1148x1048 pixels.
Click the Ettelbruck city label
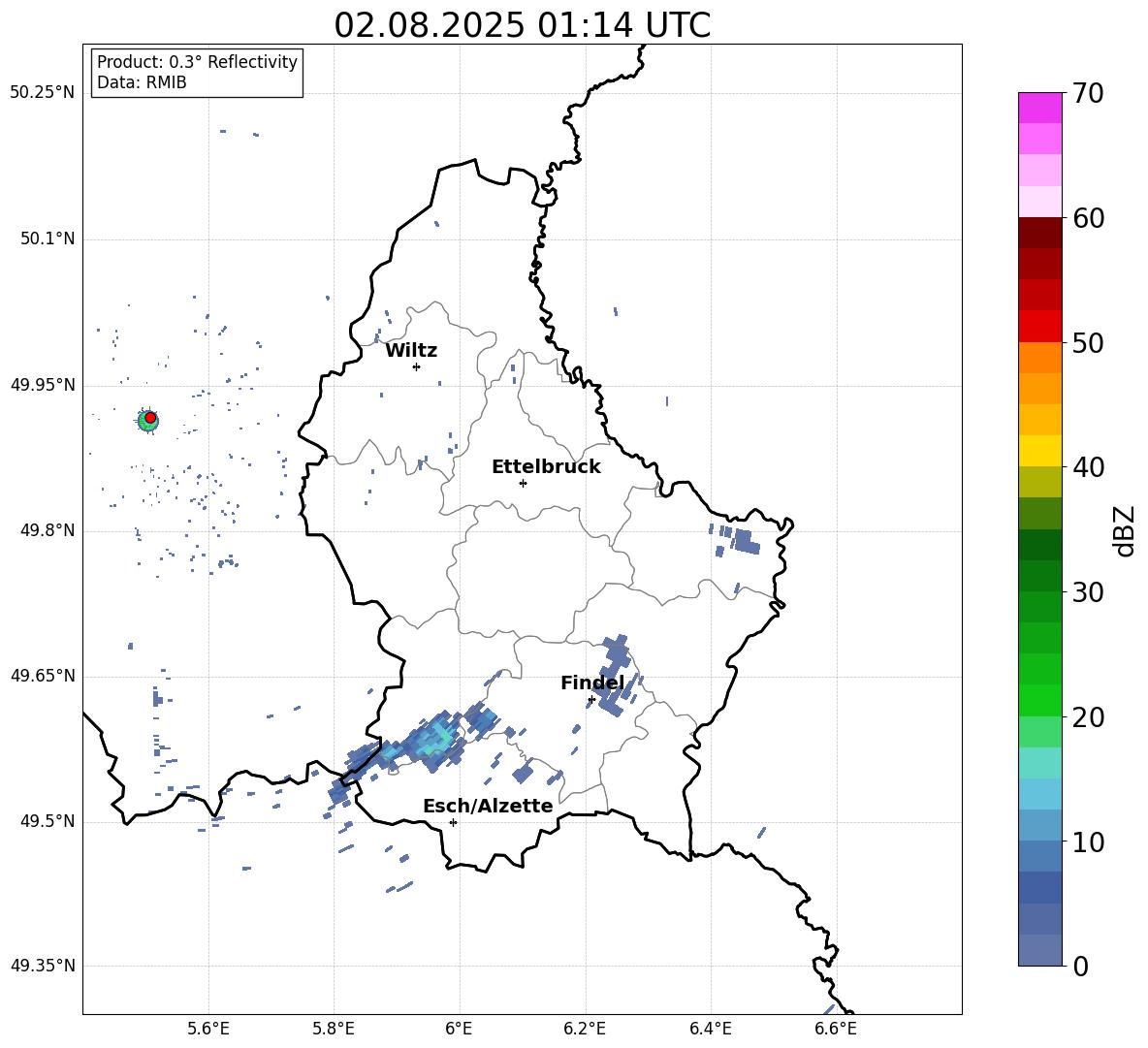click(546, 467)
